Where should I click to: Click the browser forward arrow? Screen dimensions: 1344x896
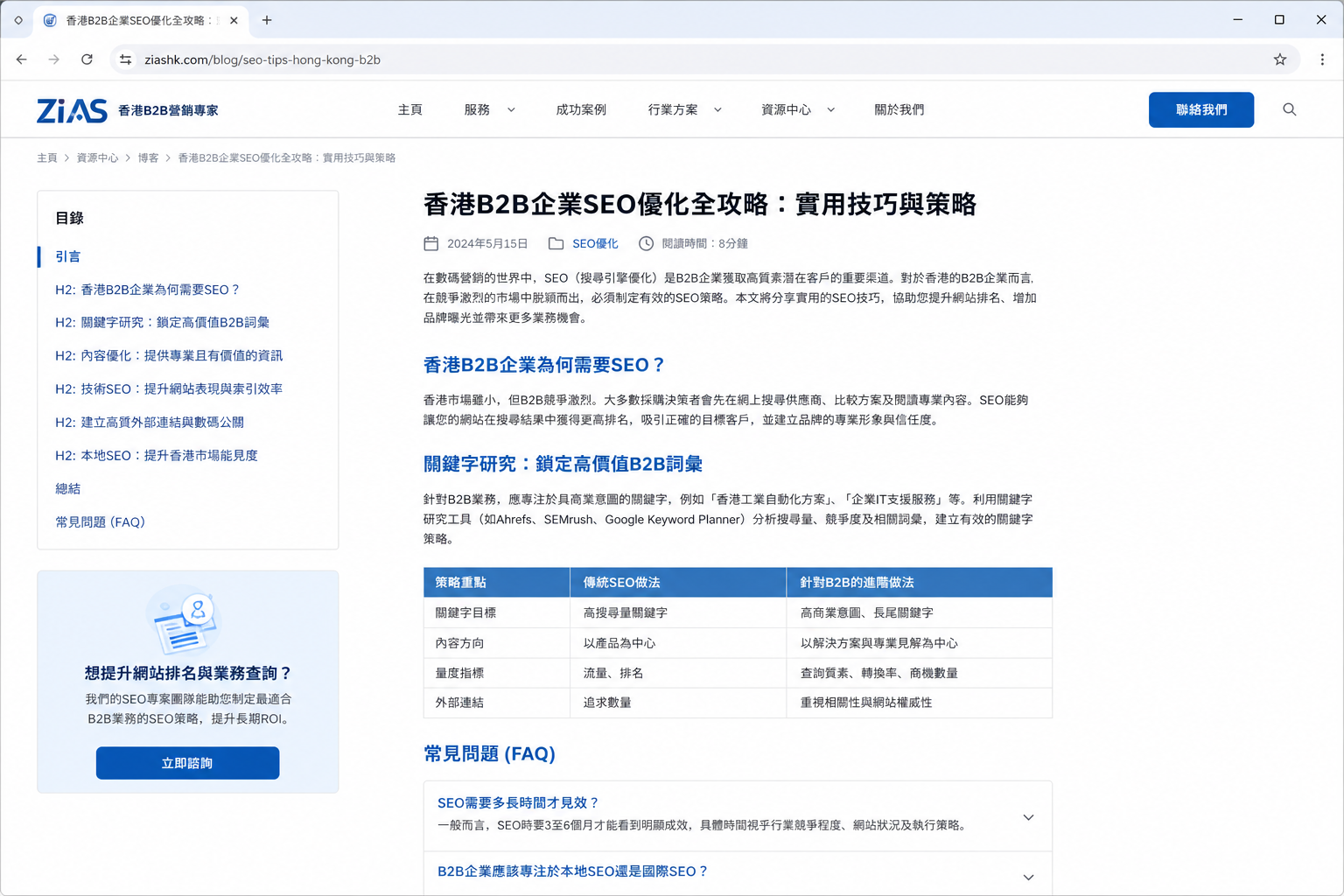point(54,59)
